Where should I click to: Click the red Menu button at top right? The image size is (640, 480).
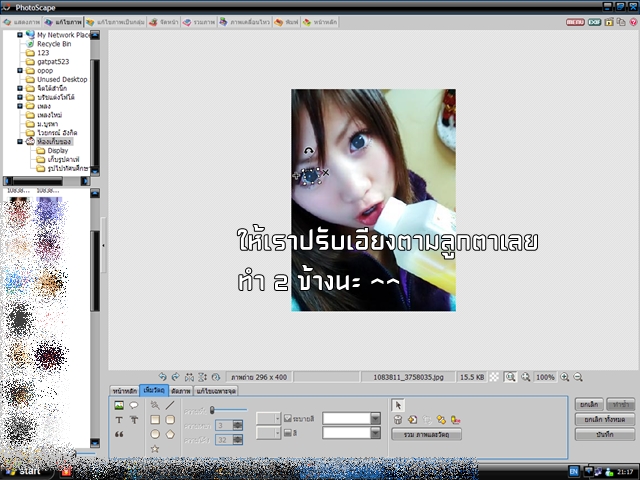tap(575, 22)
